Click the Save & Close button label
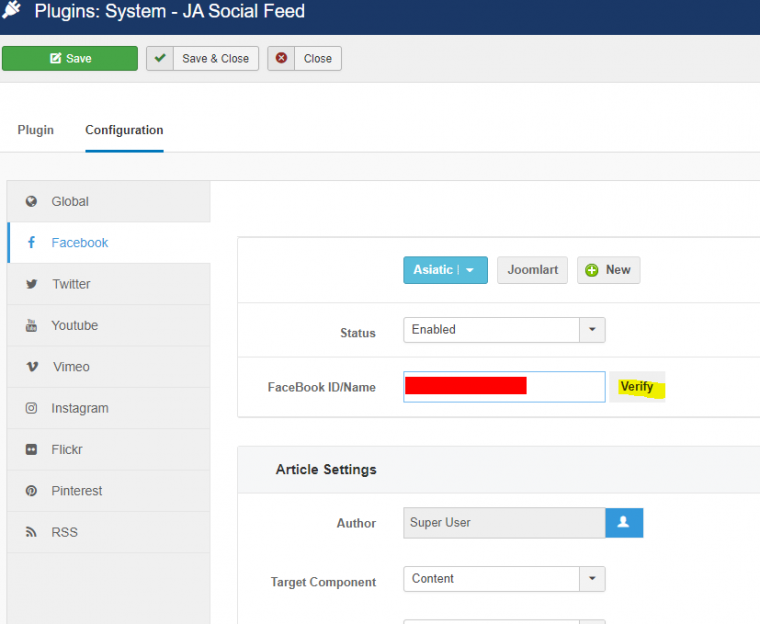The width and height of the screenshot is (760, 624). tap(215, 59)
